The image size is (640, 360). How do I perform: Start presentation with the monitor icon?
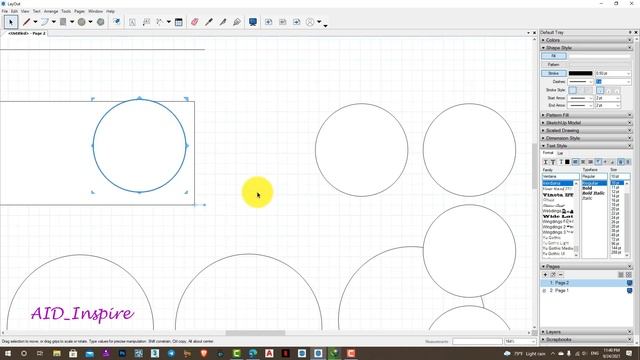[x=253, y=22]
